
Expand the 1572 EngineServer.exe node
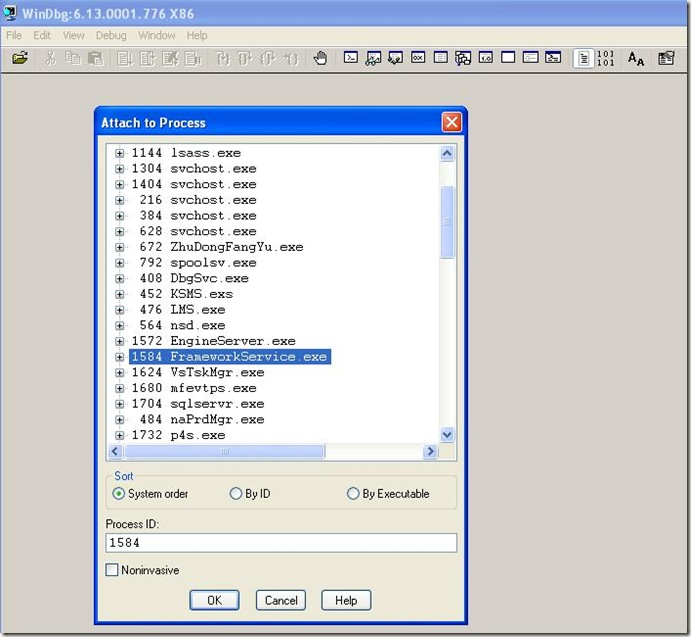pos(119,341)
